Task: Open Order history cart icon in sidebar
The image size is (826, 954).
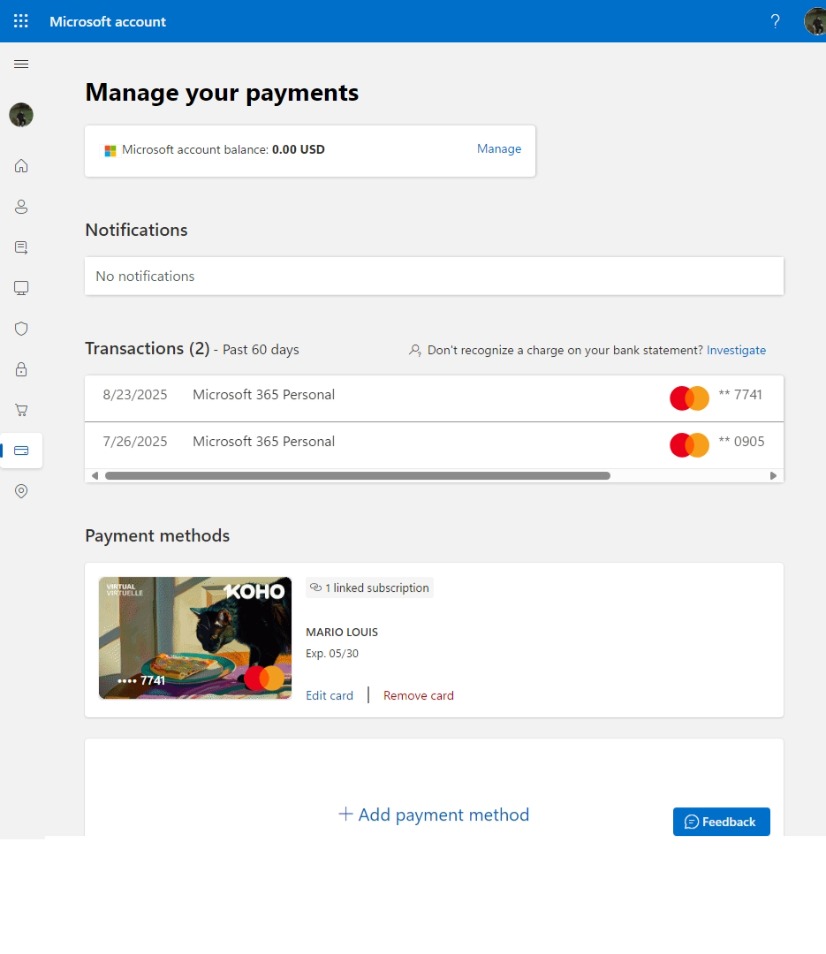Action: [21, 410]
